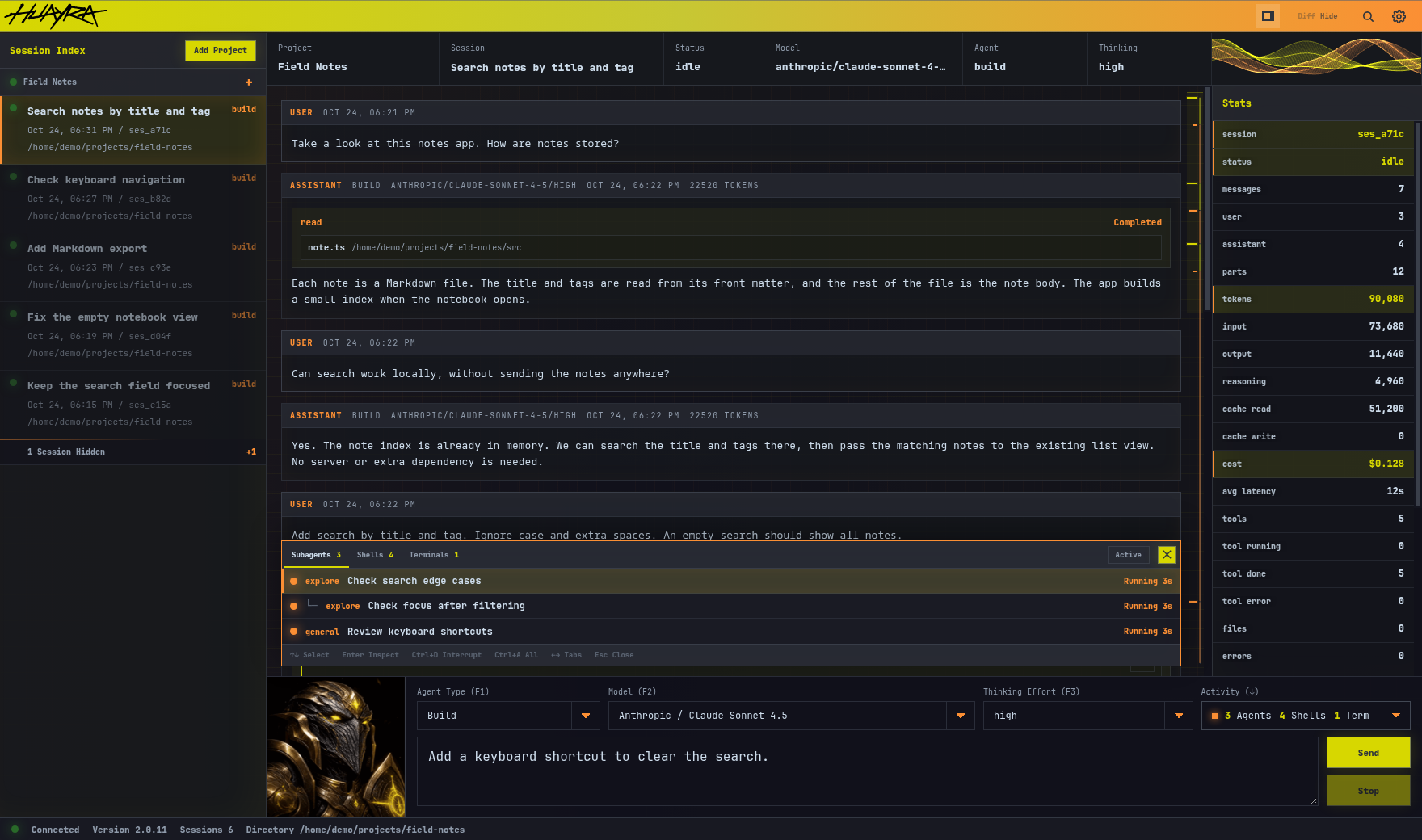Close the activity panel with the X
Viewport: 1422px width, 840px height.
click(x=1166, y=555)
